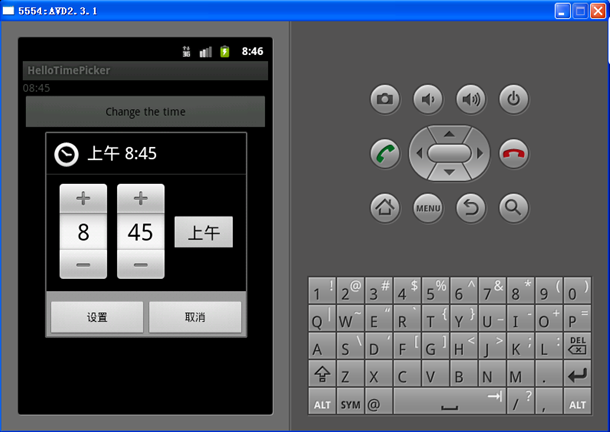Click the signal strength icon
The width and height of the screenshot is (610, 432).
click(205, 52)
